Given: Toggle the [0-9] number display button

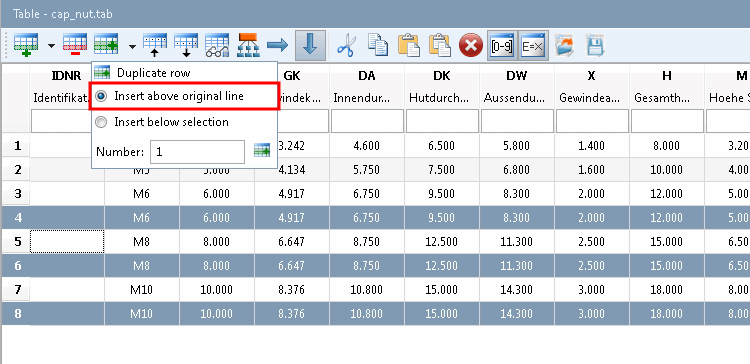Looking at the screenshot, I should 502,45.
